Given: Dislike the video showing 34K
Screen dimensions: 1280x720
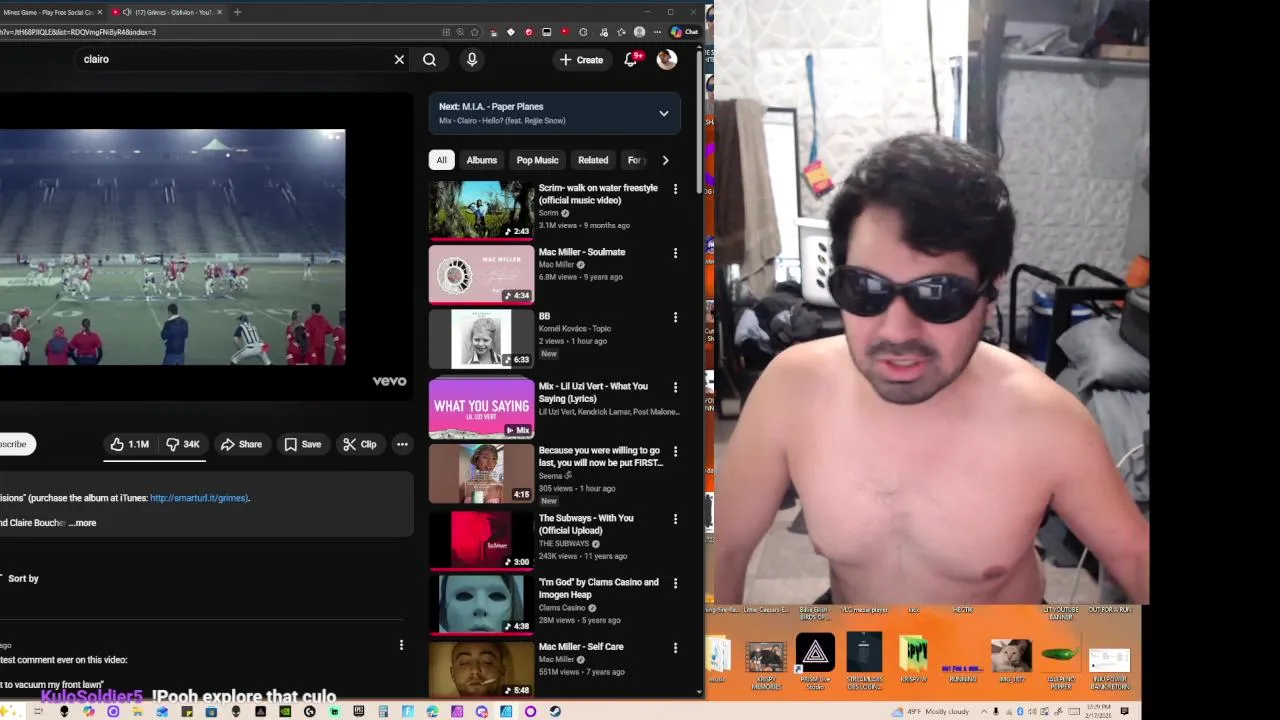Looking at the screenshot, I should [182, 444].
